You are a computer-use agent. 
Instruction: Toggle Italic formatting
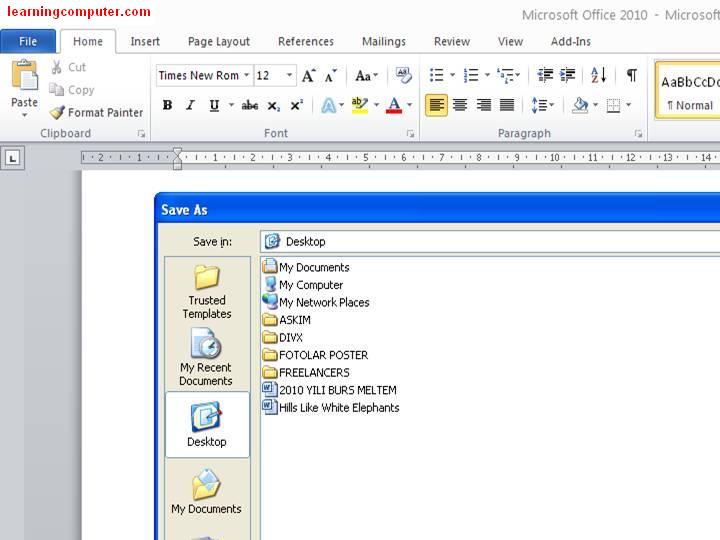click(x=190, y=105)
